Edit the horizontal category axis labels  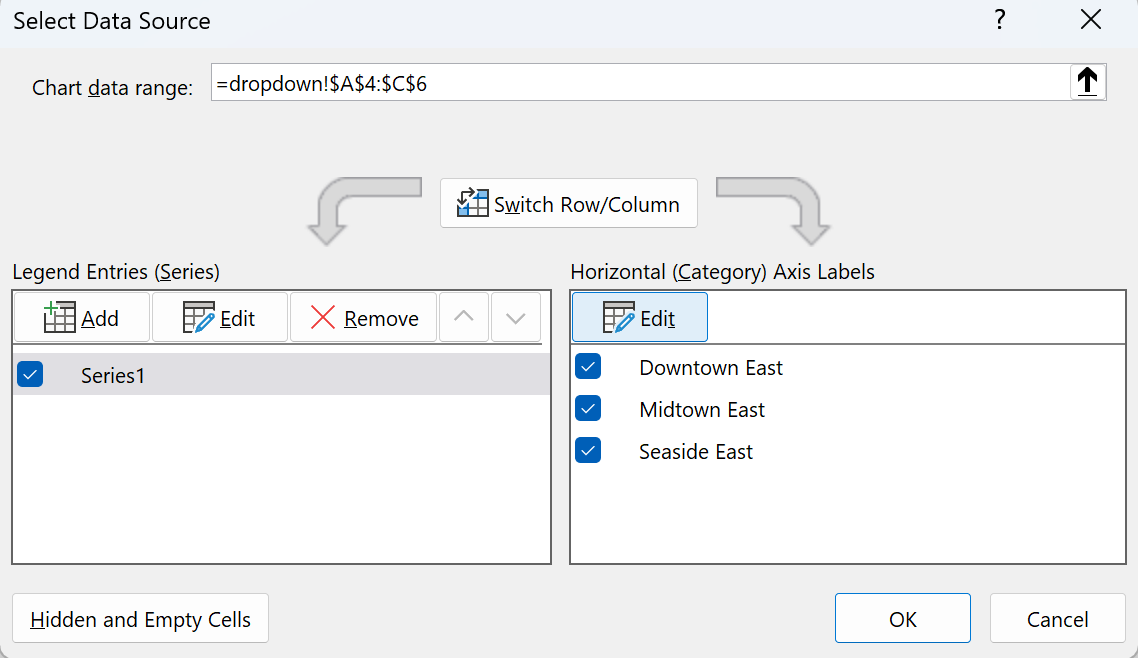639,318
